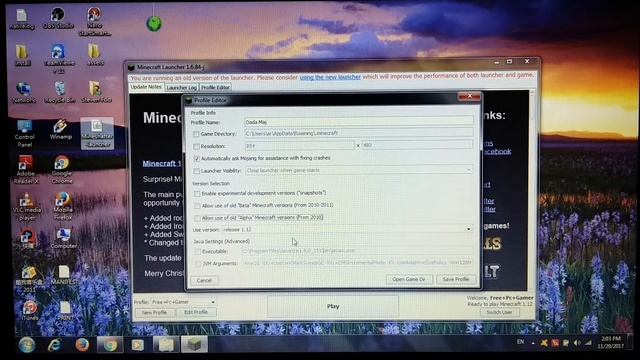Screen dimensions: 640x360
Task: Open the Control Panel desktop icon
Action: coord(24,133)
